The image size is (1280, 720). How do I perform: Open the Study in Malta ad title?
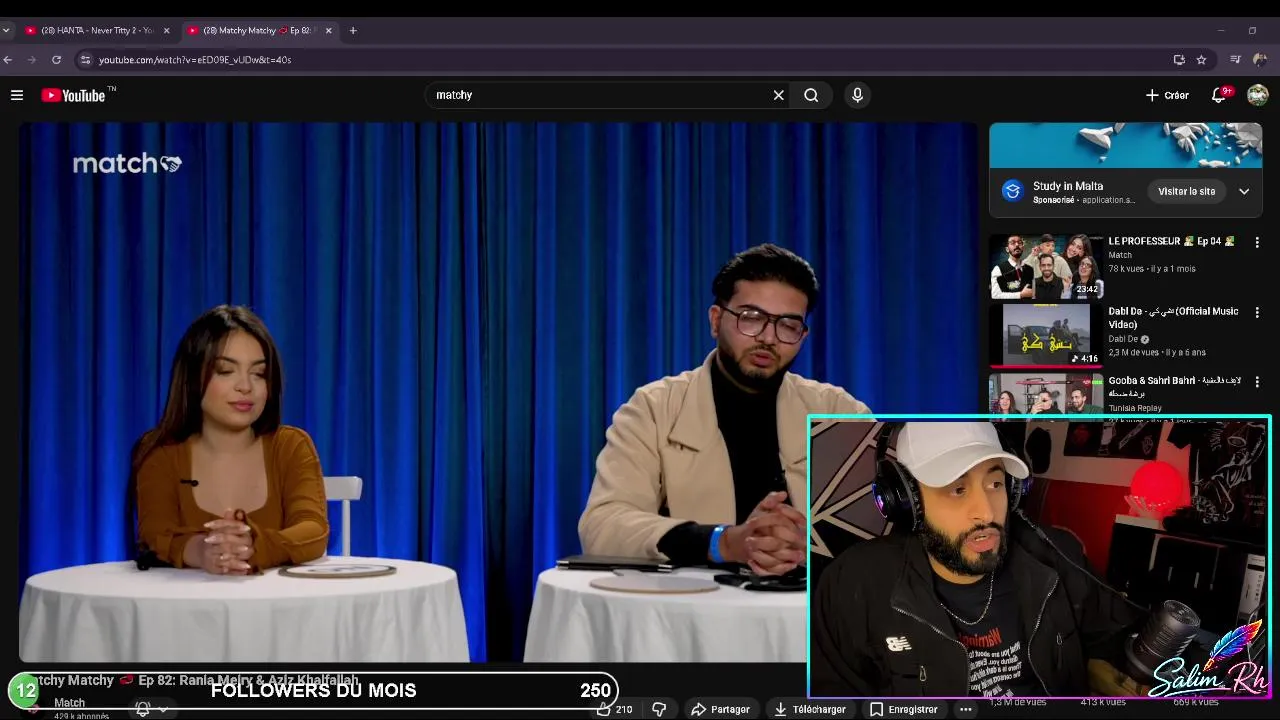coord(1068,186)
